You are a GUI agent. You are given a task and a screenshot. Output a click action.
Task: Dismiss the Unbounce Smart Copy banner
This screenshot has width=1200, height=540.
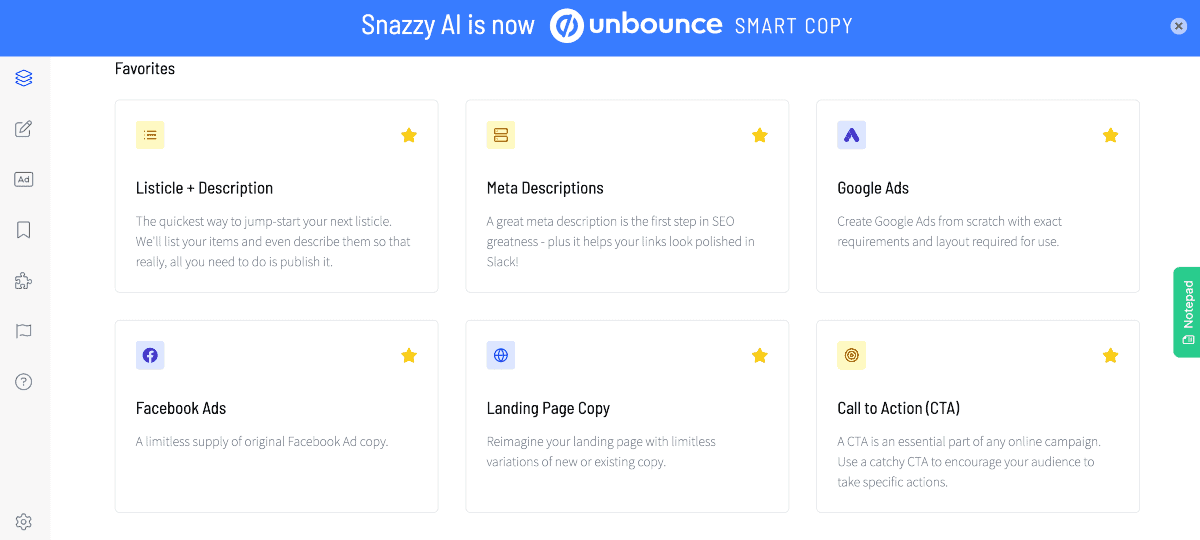coord(1179,27)
